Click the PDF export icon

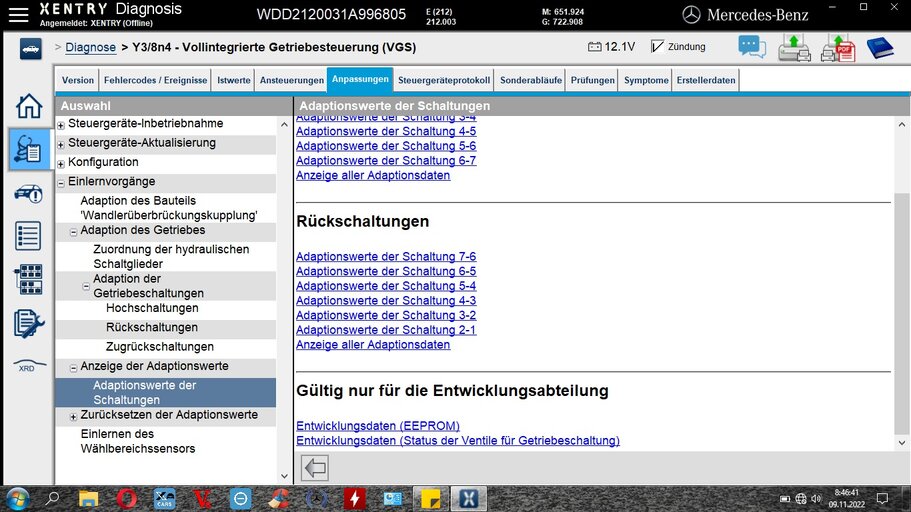[x=838, y=48]
